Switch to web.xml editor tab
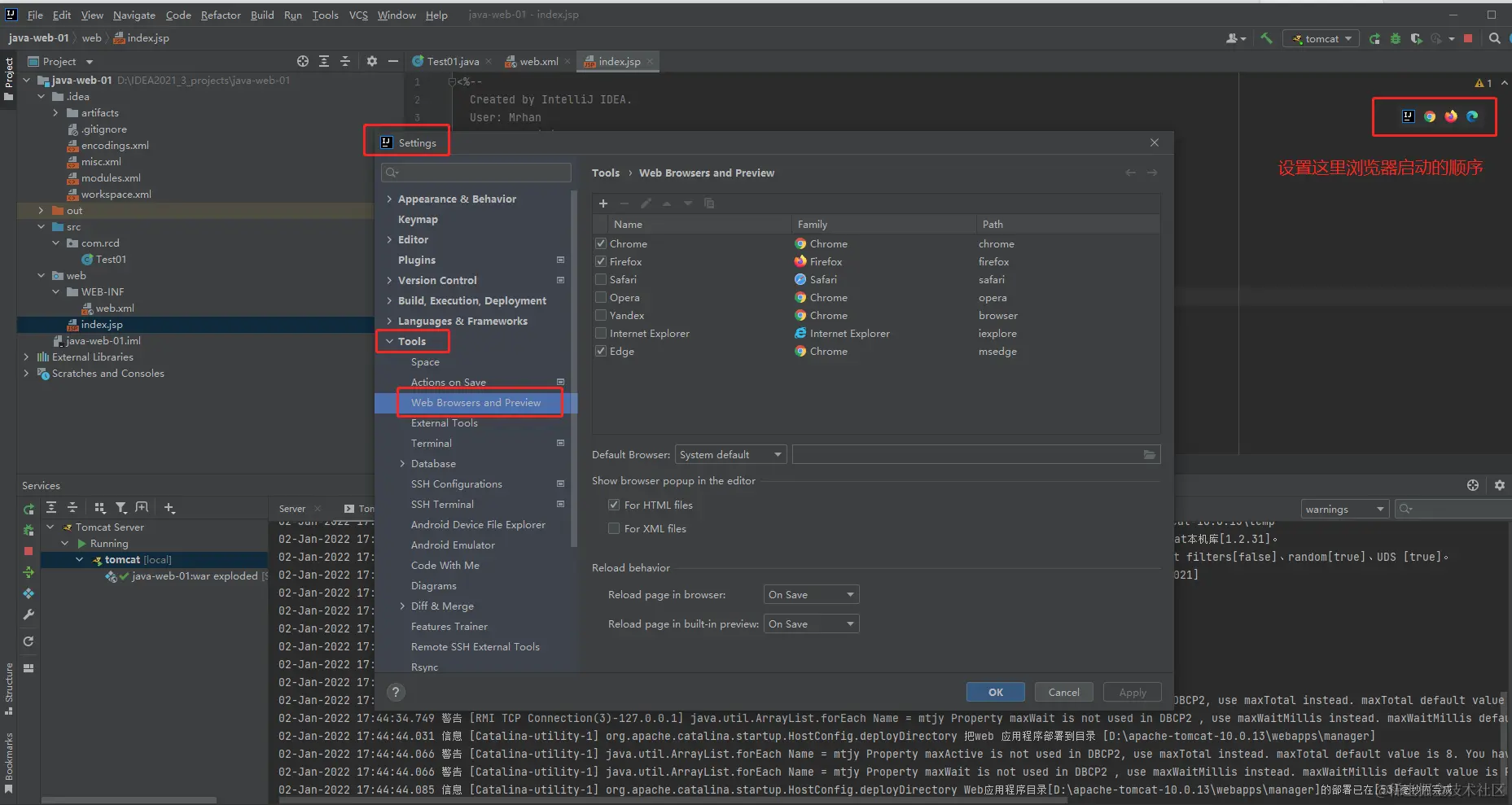Image resolution: width=1512 pixels, height=805 pixels. [x=538, y=61]
